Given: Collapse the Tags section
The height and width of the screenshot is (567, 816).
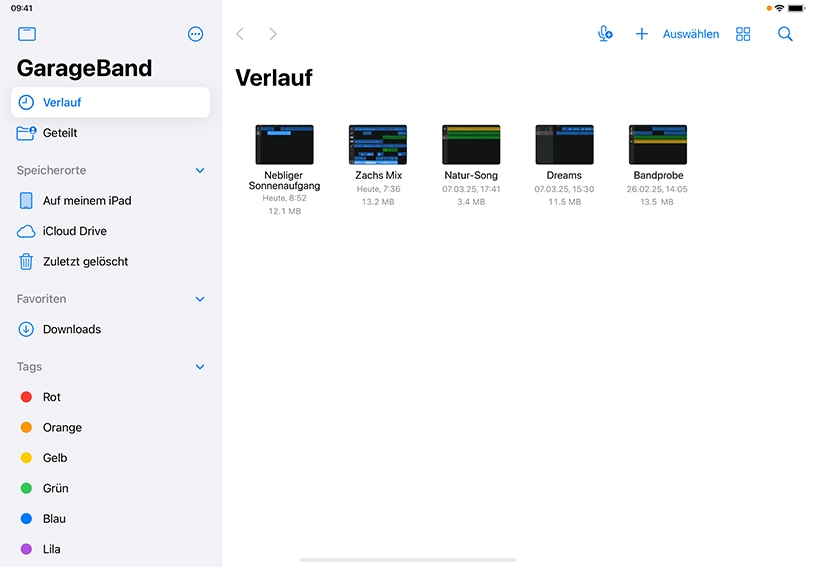Looking at the screenshot, I should point(200,367).
